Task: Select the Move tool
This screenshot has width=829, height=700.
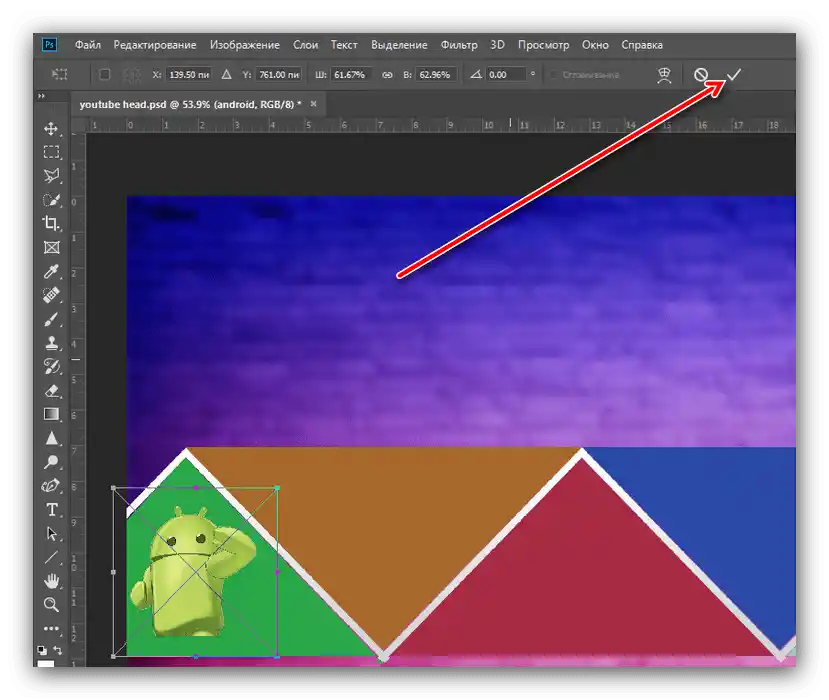Action: pyautogui.click(x=51, y=128)
